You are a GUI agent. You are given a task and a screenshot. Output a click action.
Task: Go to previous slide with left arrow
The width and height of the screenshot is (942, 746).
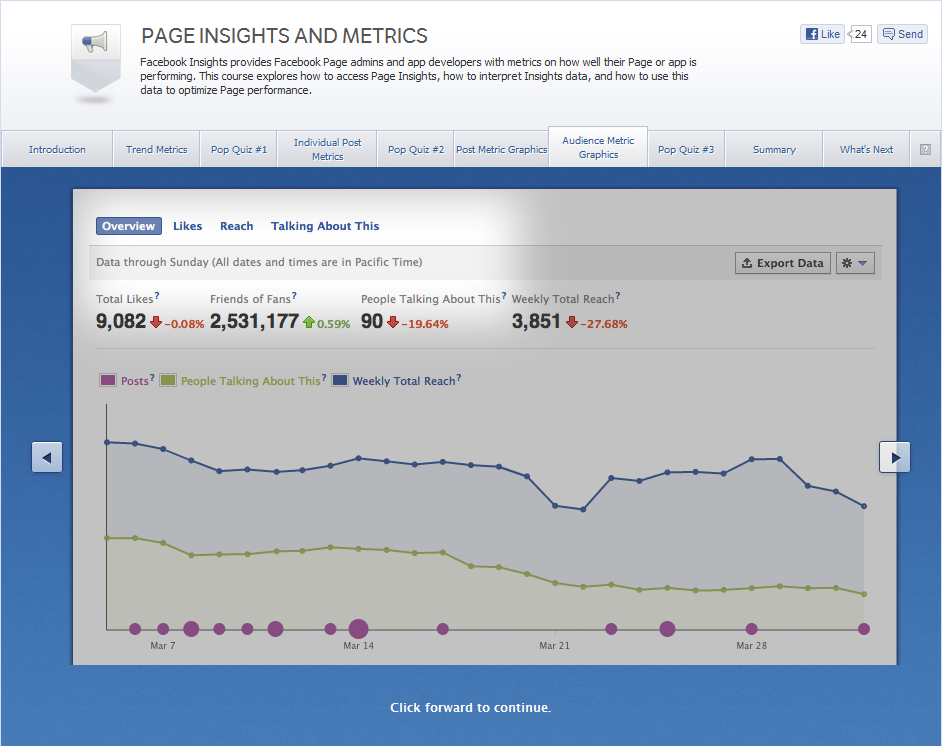(47, 458)
